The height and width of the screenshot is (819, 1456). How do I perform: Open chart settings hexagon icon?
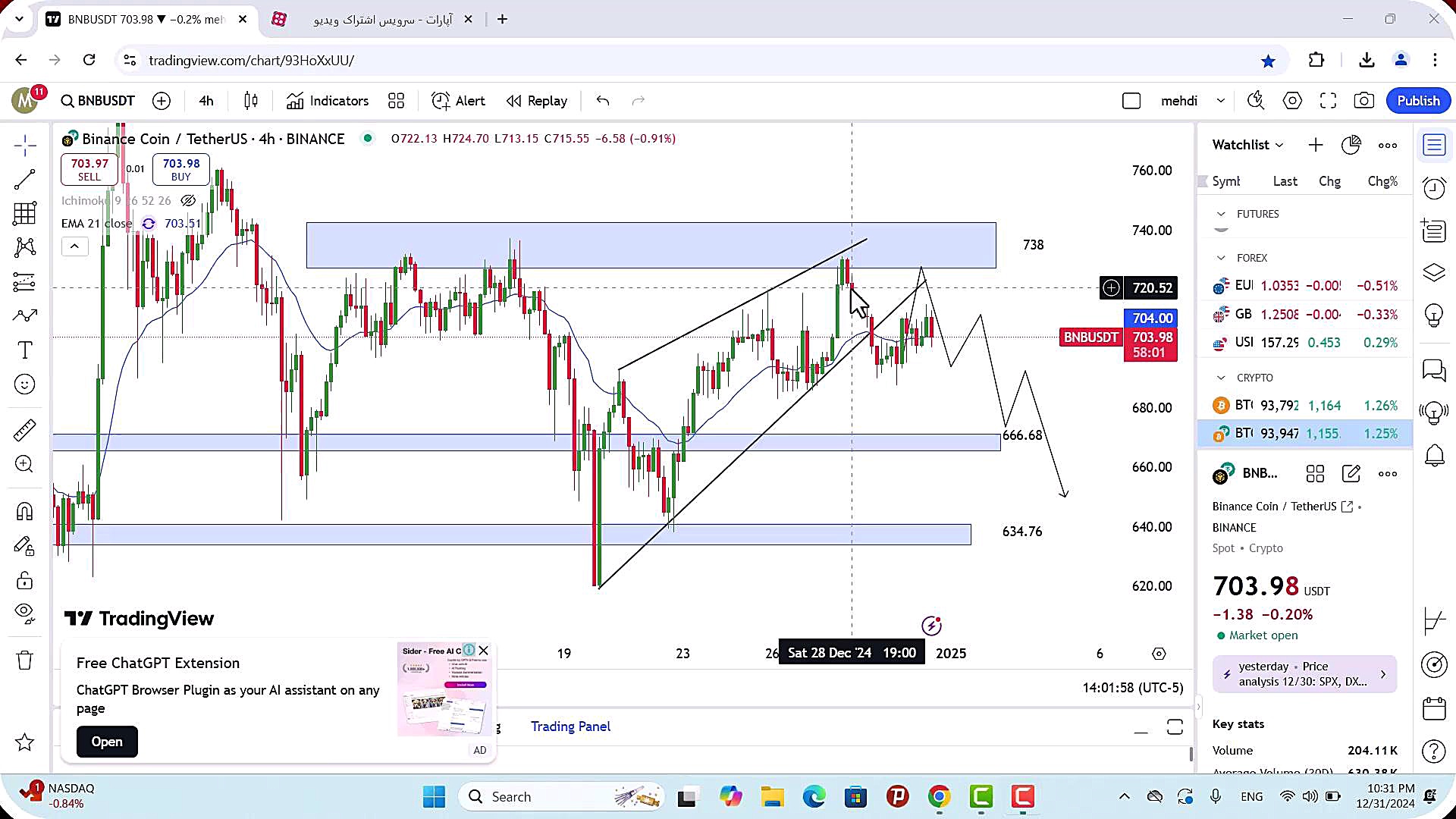[1292, 101]
